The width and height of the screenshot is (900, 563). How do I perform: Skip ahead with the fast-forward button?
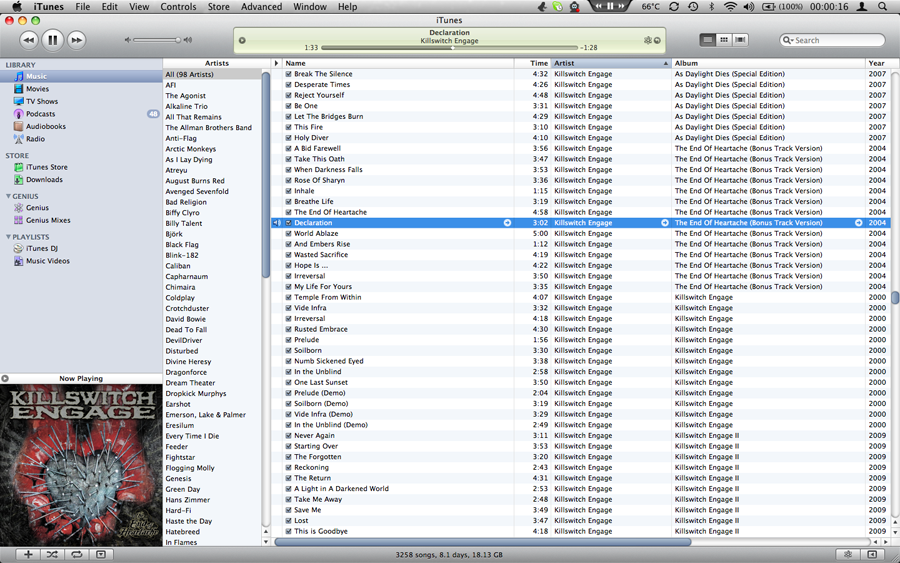[76, 40]
